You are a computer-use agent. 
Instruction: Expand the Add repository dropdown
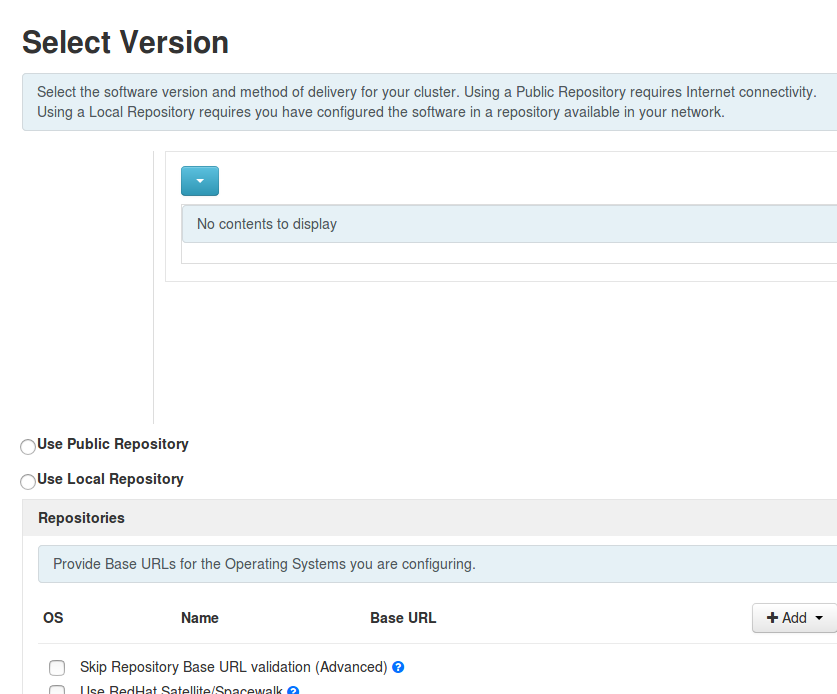coord(794,618)
